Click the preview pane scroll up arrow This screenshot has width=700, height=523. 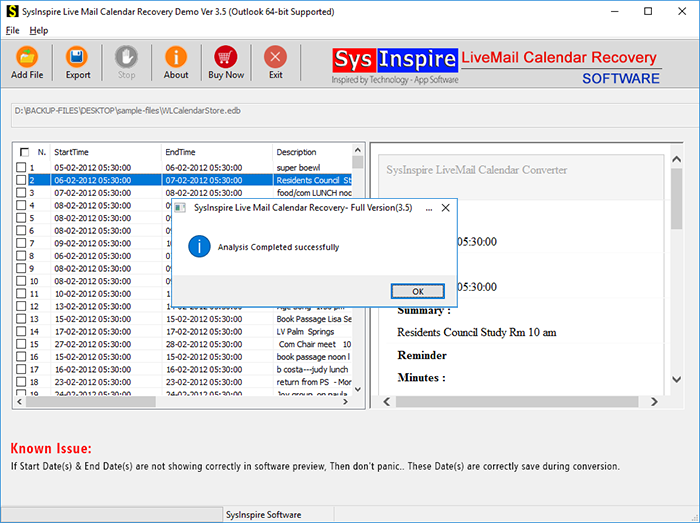tap(676, 159)
